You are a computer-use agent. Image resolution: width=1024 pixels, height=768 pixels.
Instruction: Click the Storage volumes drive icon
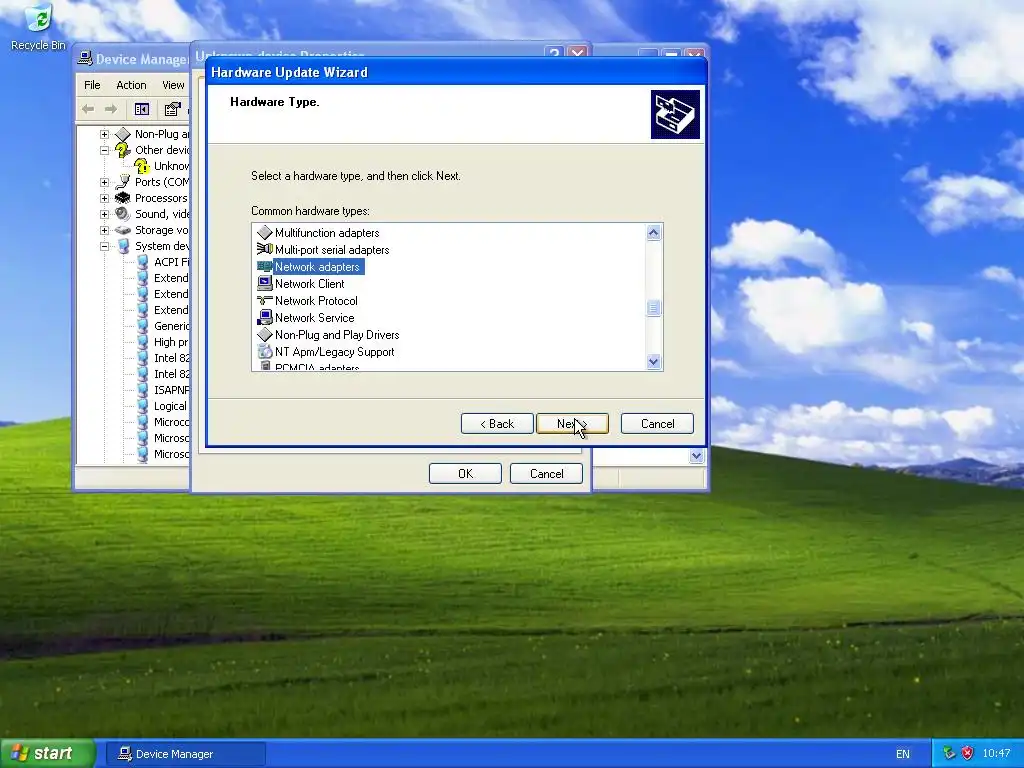coord(122,231)
